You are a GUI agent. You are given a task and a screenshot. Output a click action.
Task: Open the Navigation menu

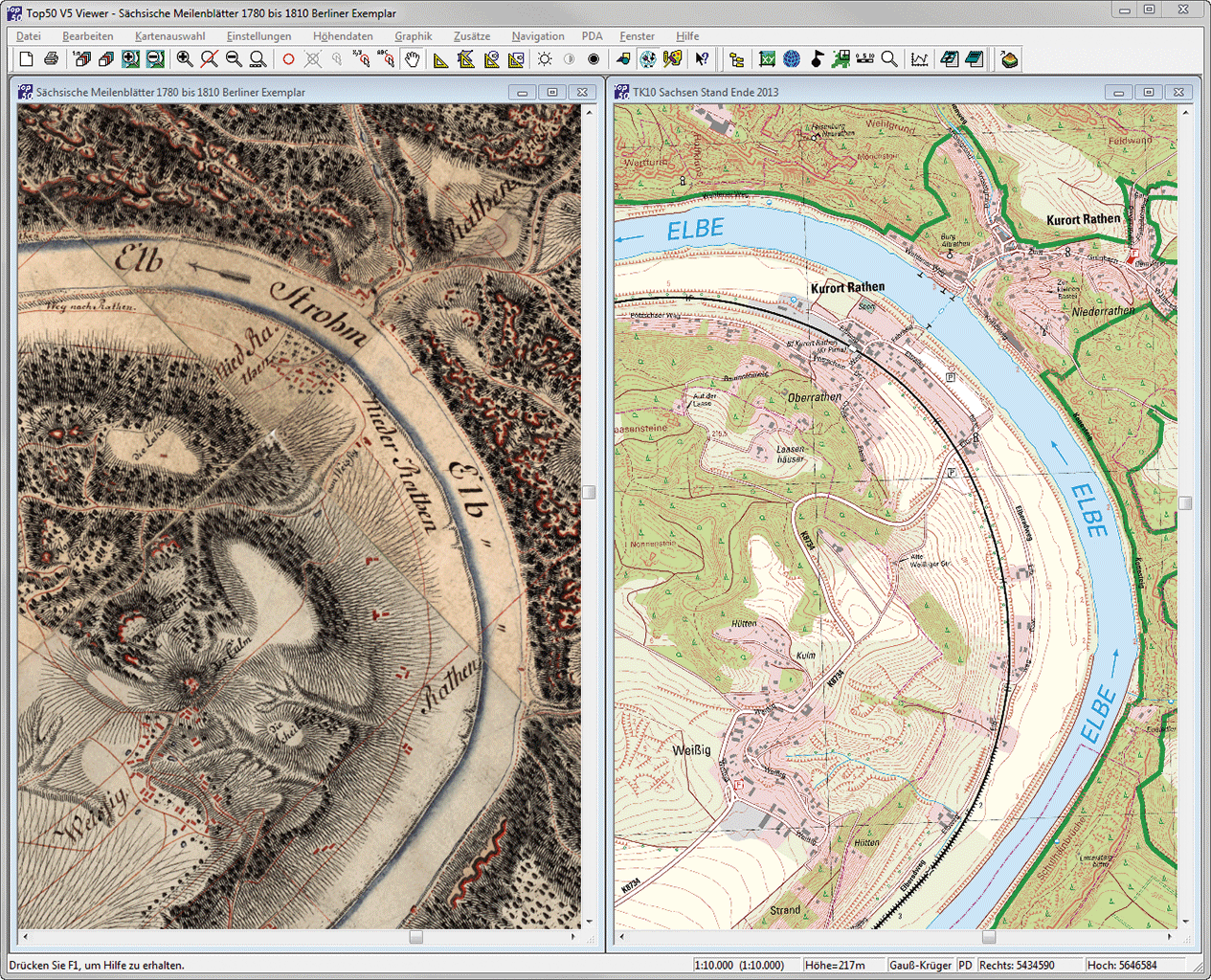538,36
